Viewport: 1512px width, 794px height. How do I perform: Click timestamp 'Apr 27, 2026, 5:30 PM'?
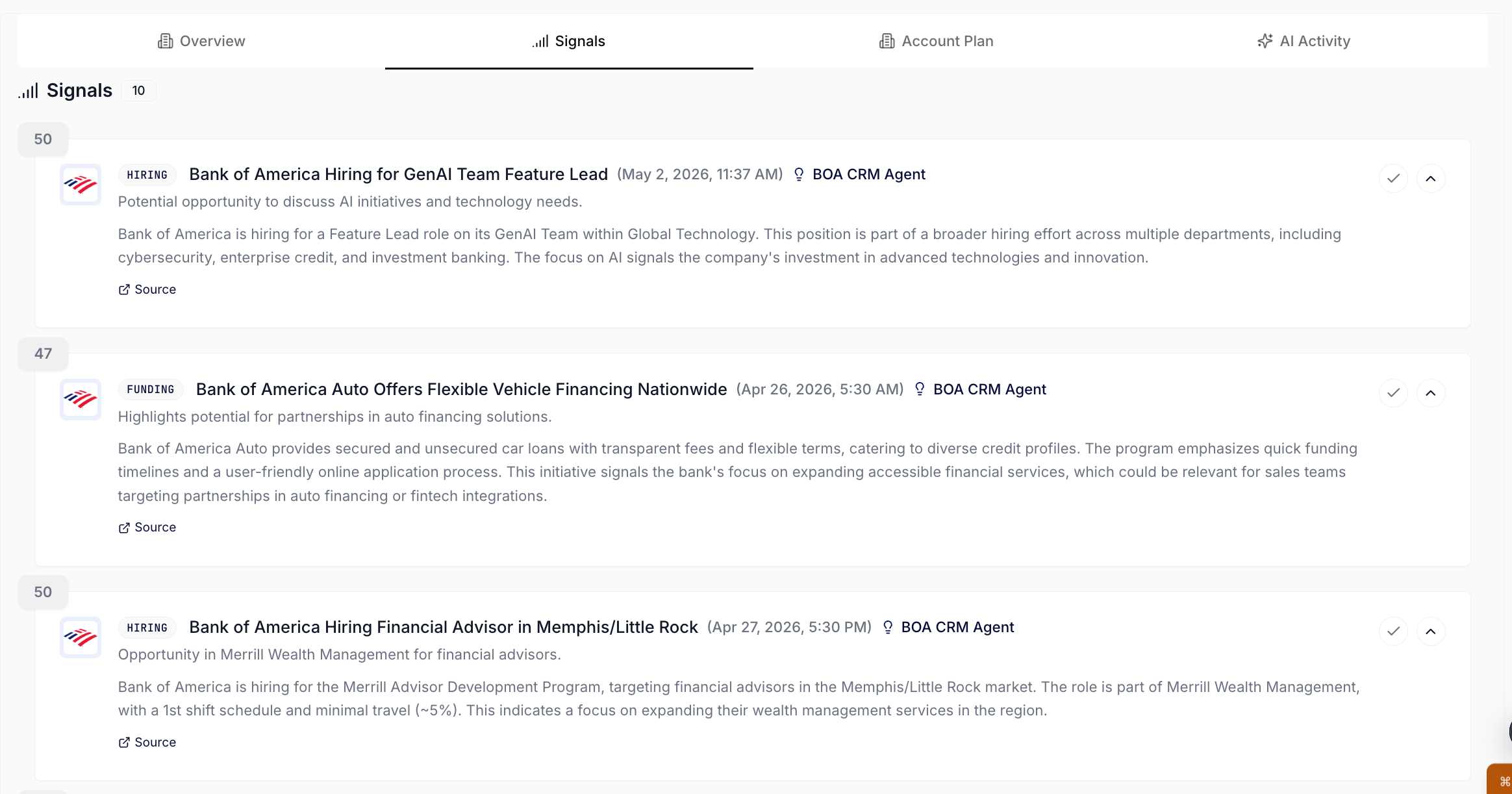point(789,627)
